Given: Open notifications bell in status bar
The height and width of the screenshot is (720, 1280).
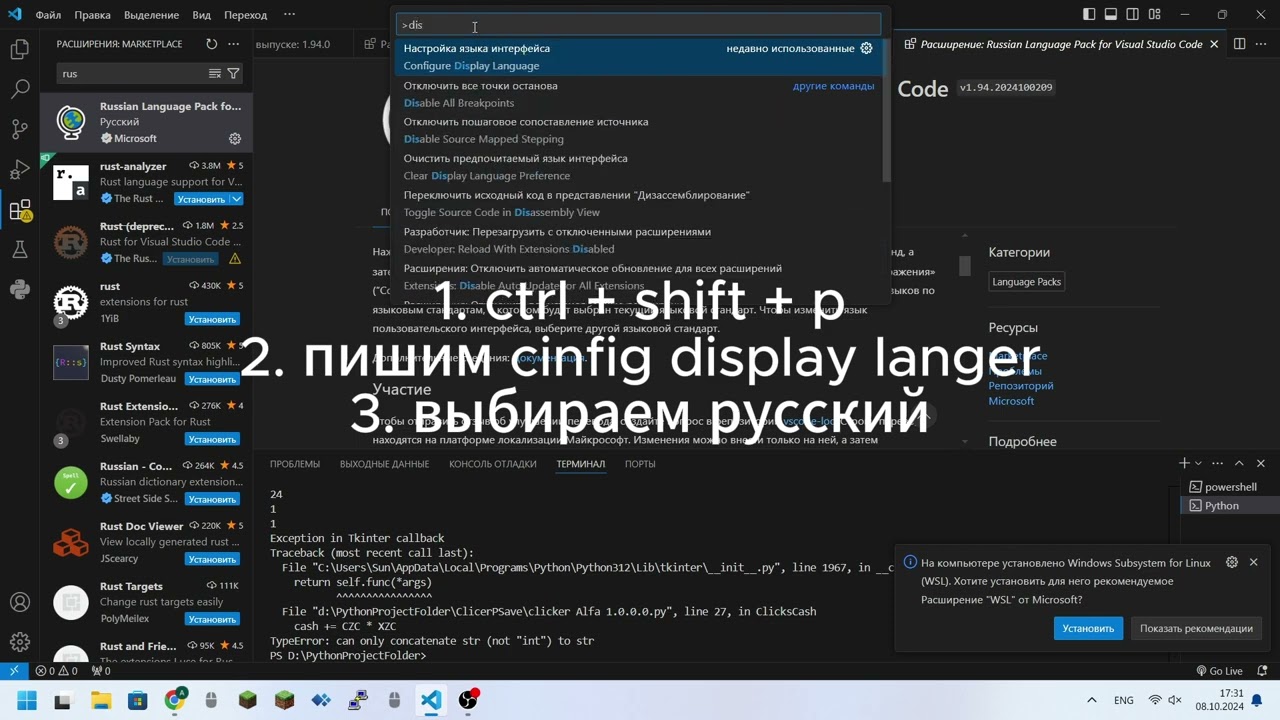Looking at the screenshot, I should tap(1260, 671).
